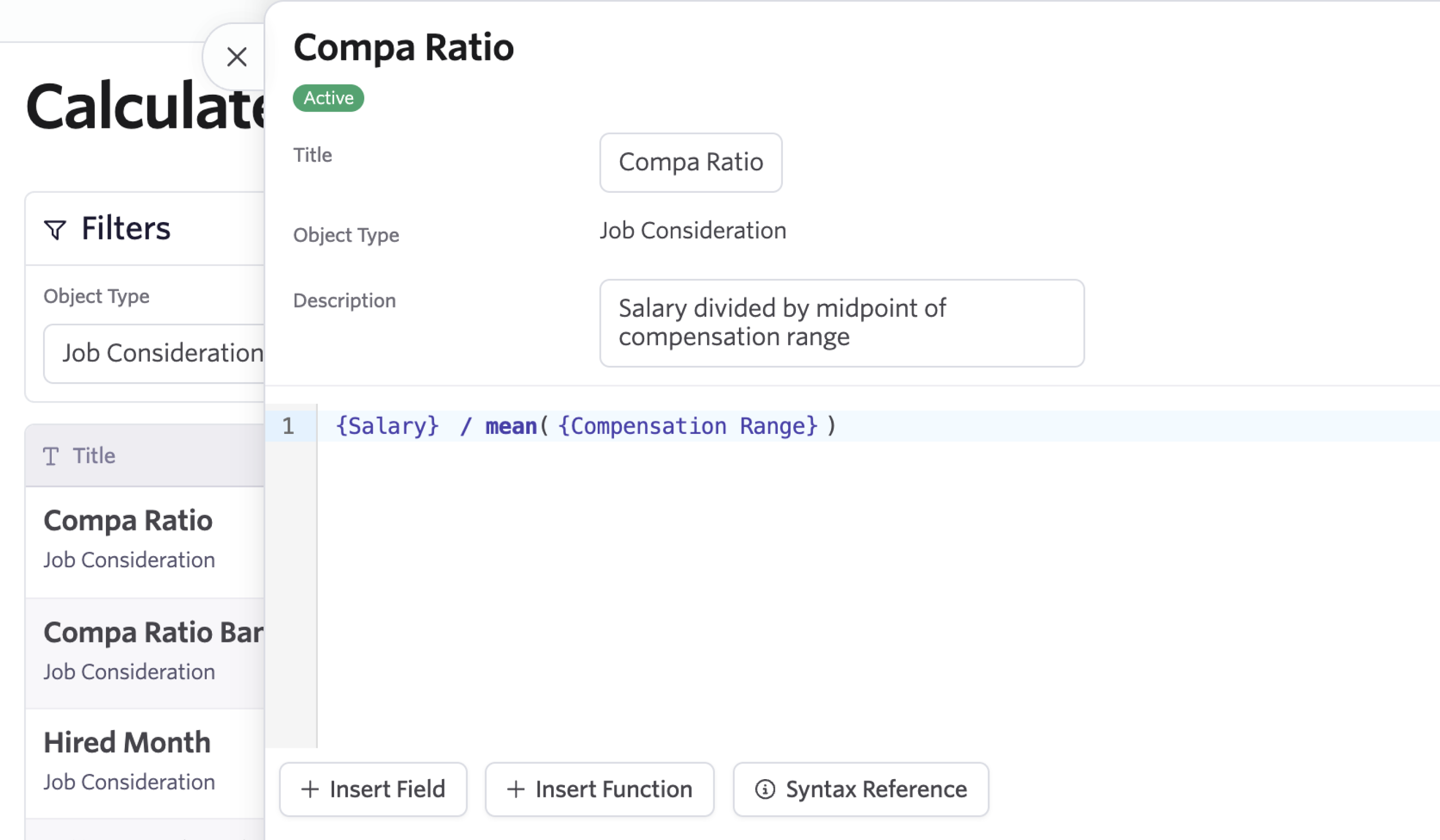Click the mean function in formula editor

[510, 426]
